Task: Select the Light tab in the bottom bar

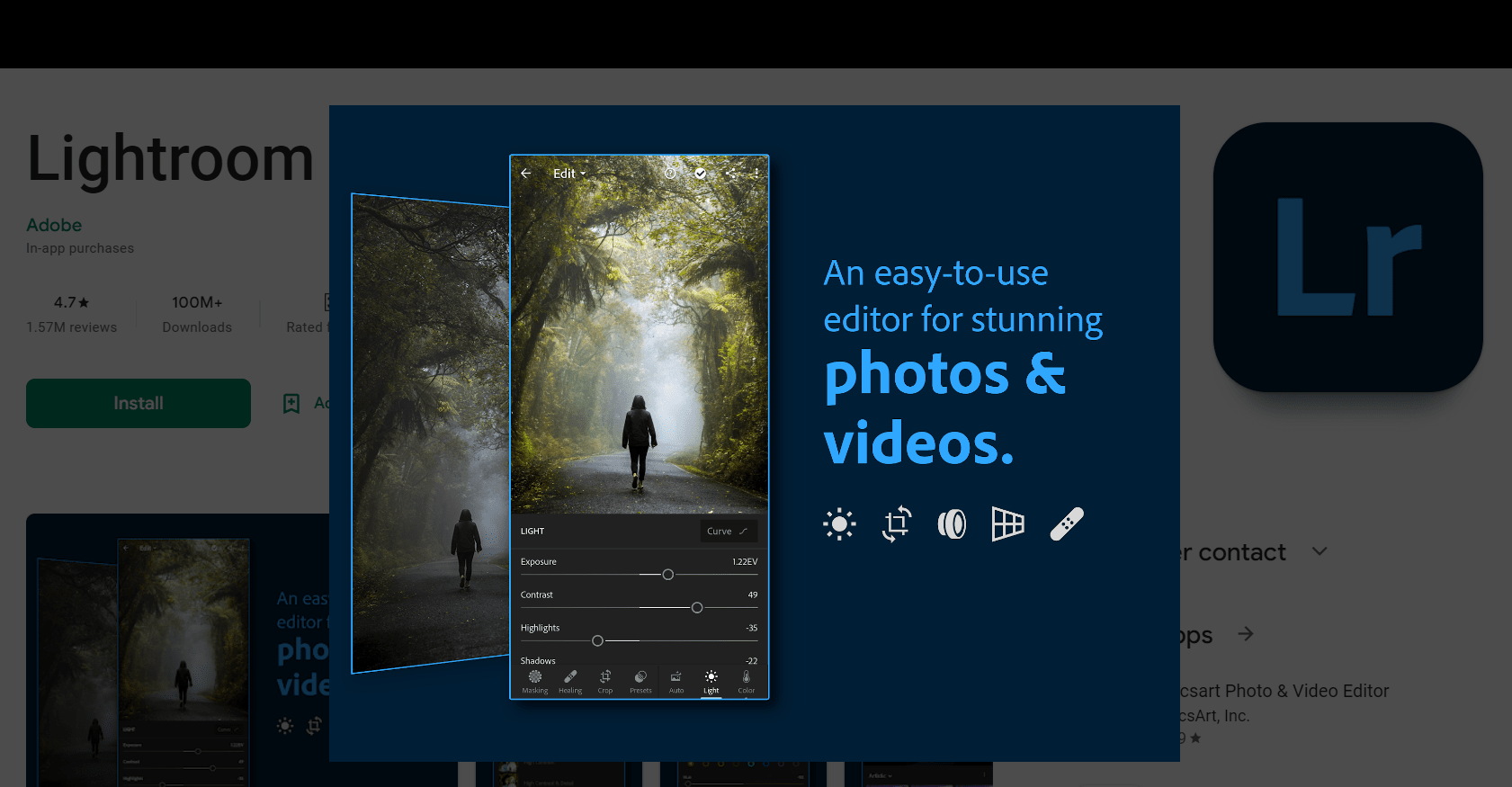Action: [711, 682]
